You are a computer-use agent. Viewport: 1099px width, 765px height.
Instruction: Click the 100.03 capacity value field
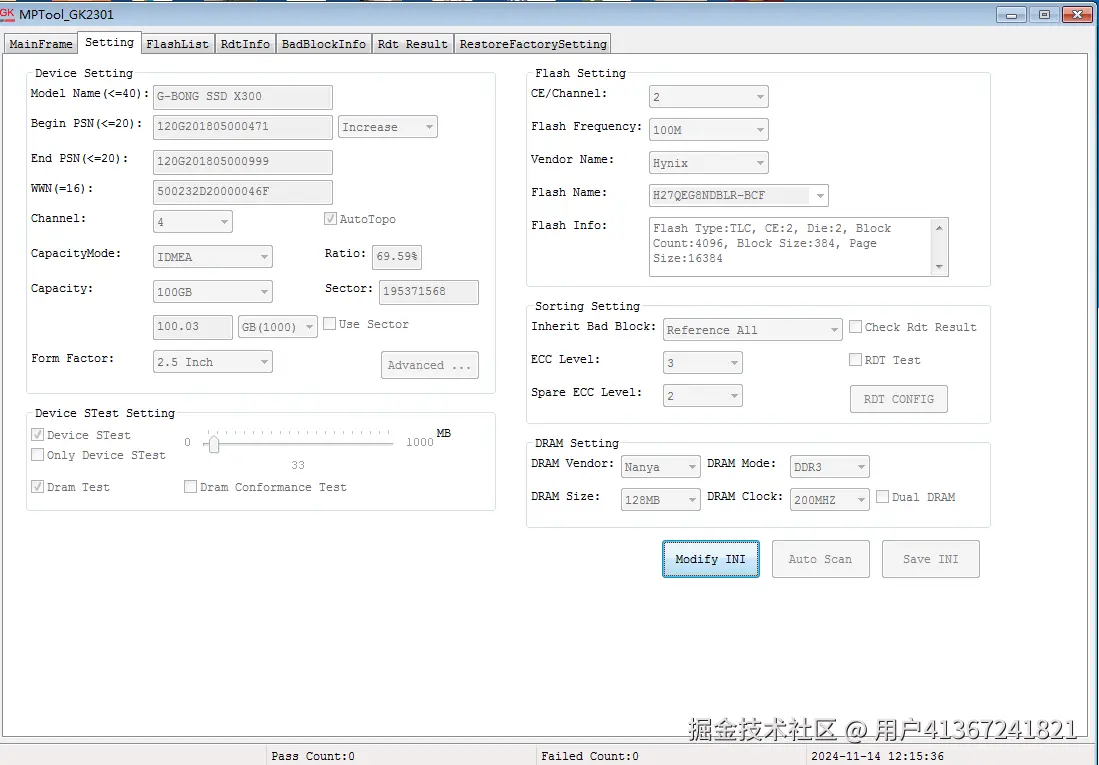[x=193, y=327]
